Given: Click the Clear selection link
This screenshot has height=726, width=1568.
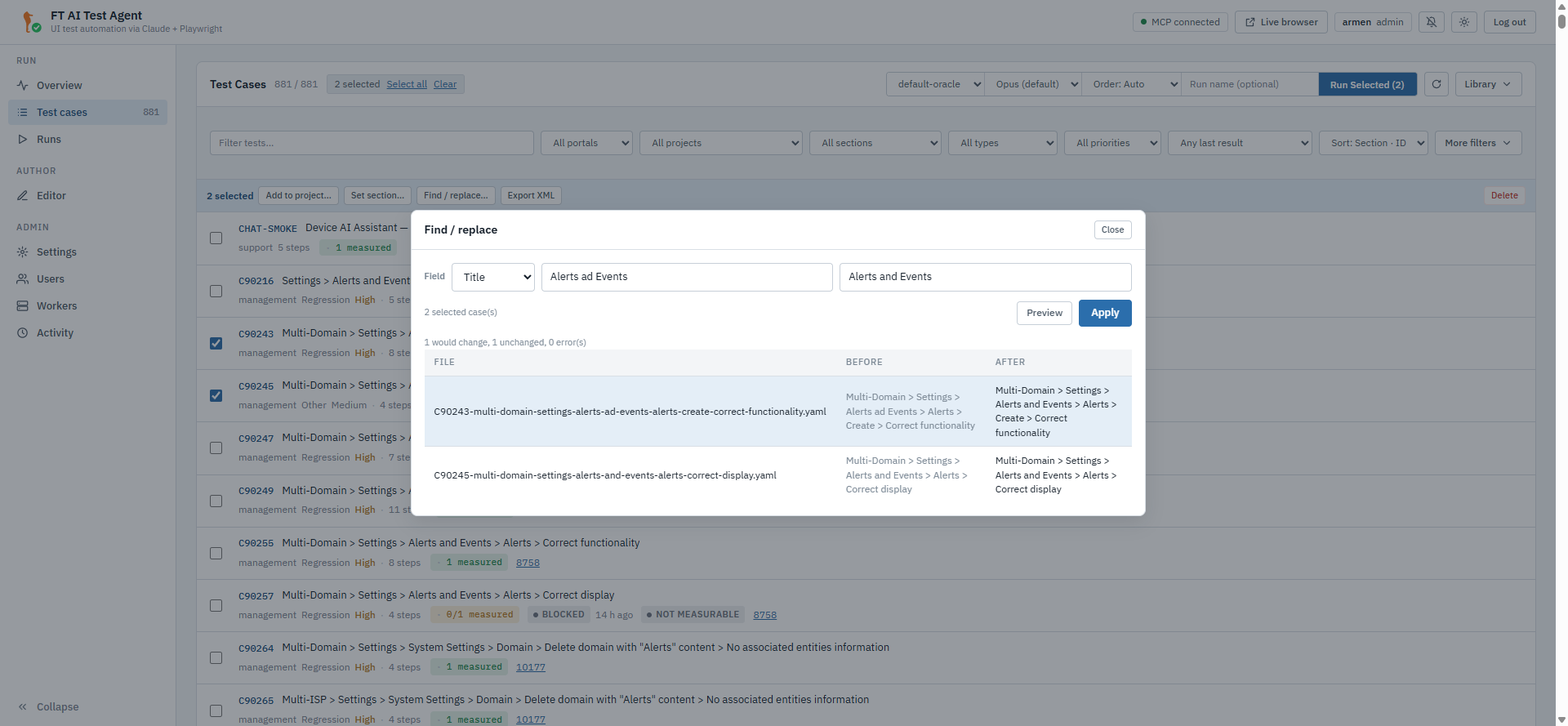Looking at the screenshot, I should tap(445, 85).
